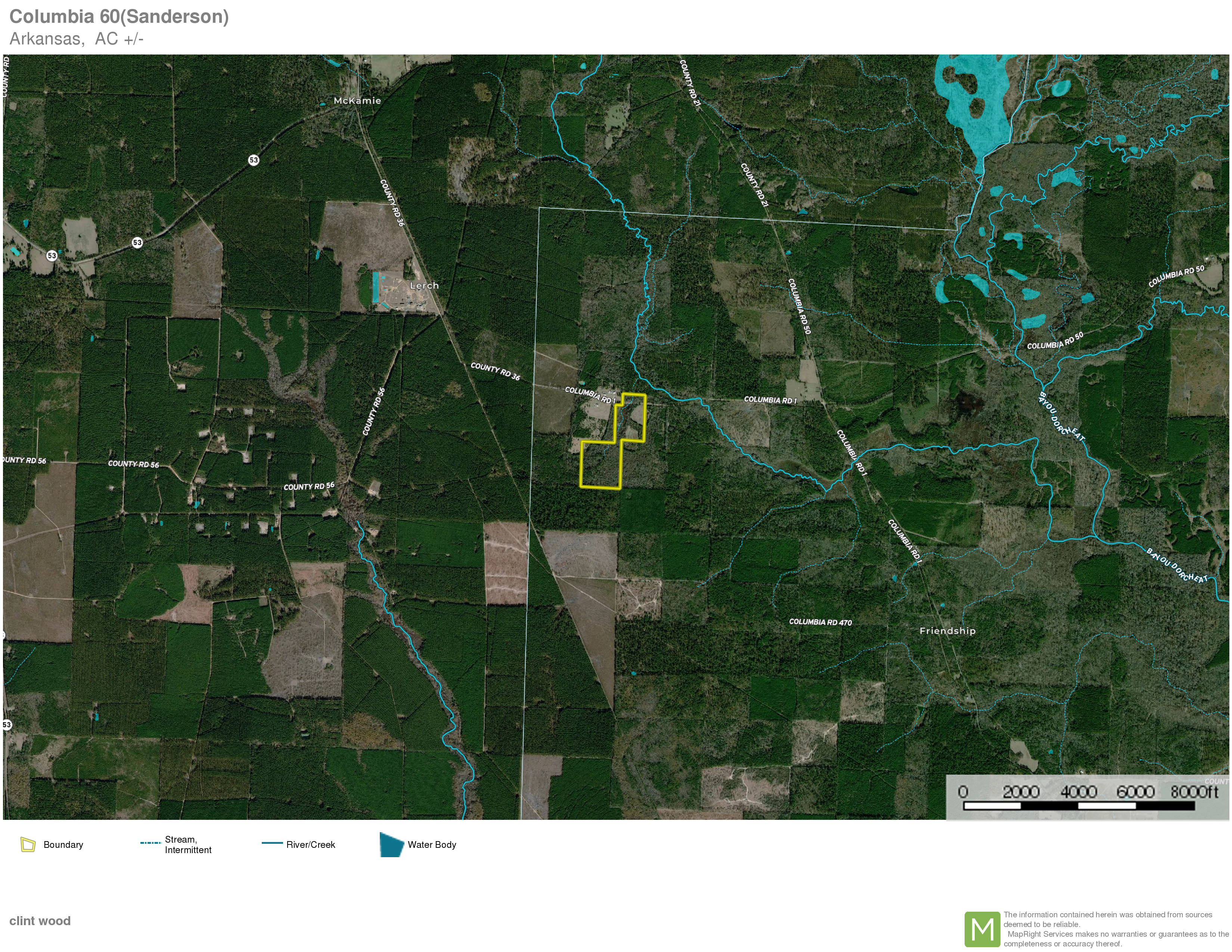
Task: Click the yellow Boundary legend icon
Action: [28, 844]
